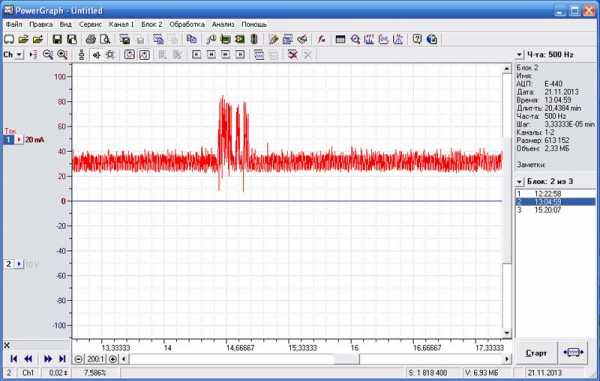Click the red scissors delete icon
The image size is (600, 381).
click(x=293, y=55)
